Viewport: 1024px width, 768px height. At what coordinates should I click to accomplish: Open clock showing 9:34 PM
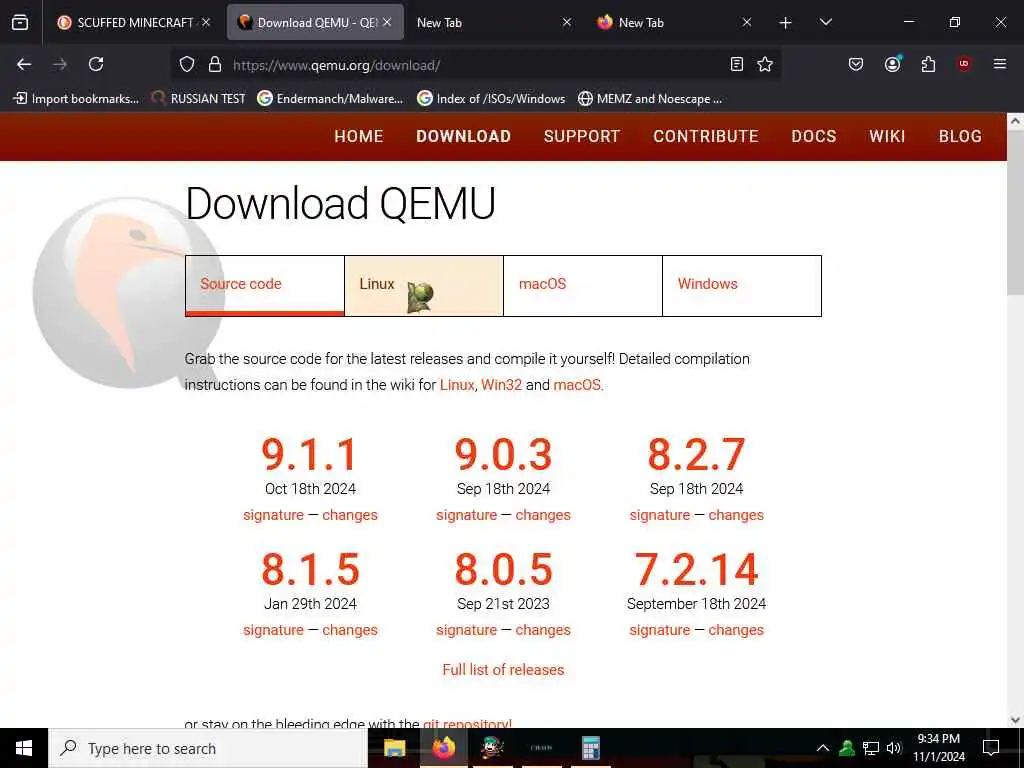[938, 748]
